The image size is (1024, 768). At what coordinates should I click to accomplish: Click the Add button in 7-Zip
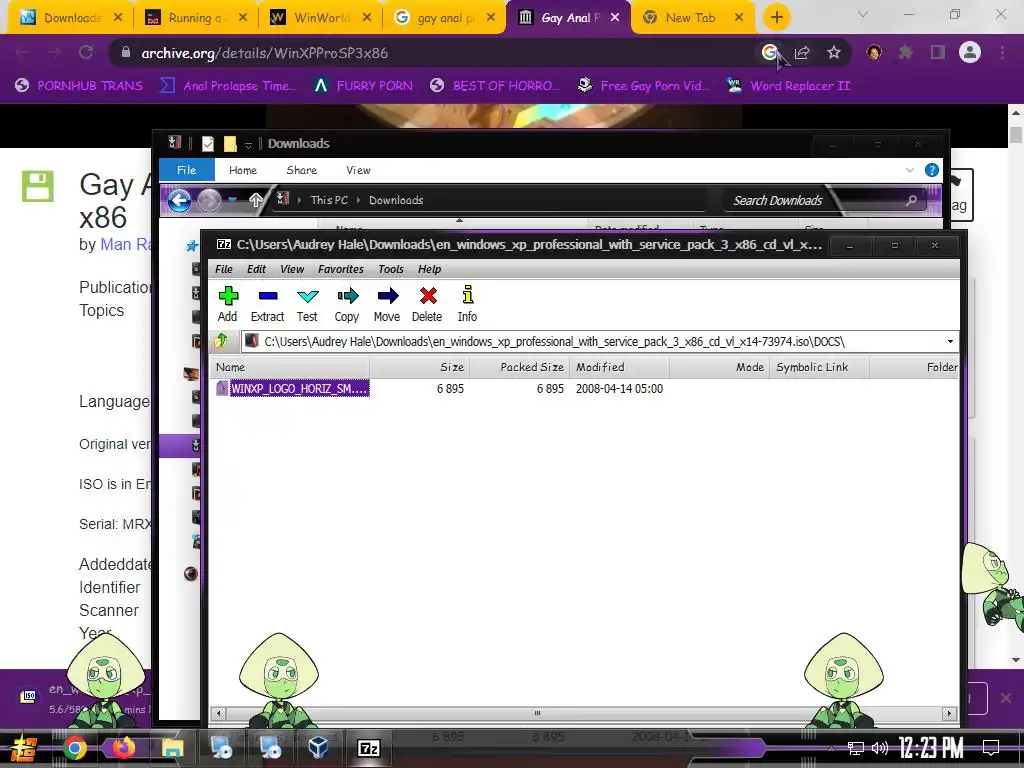click(x=227, y=304)
